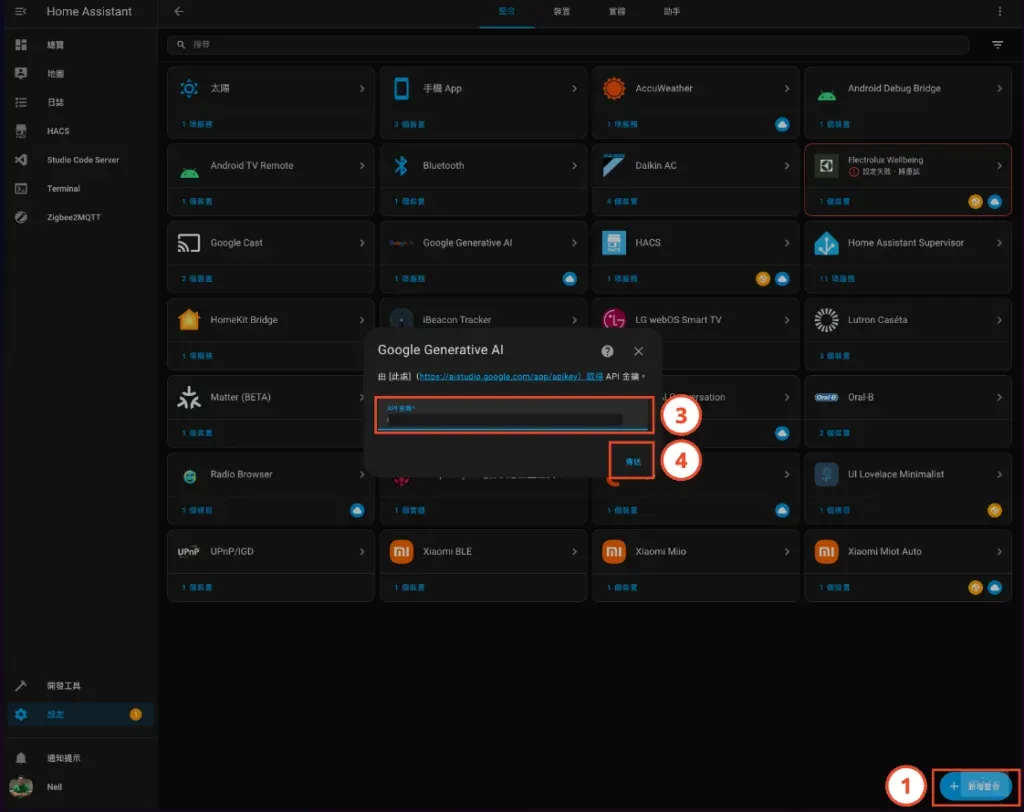Collapse the sidebar with the hamburger menu icon
This screenshot has width=1024, height=812.
21,11
